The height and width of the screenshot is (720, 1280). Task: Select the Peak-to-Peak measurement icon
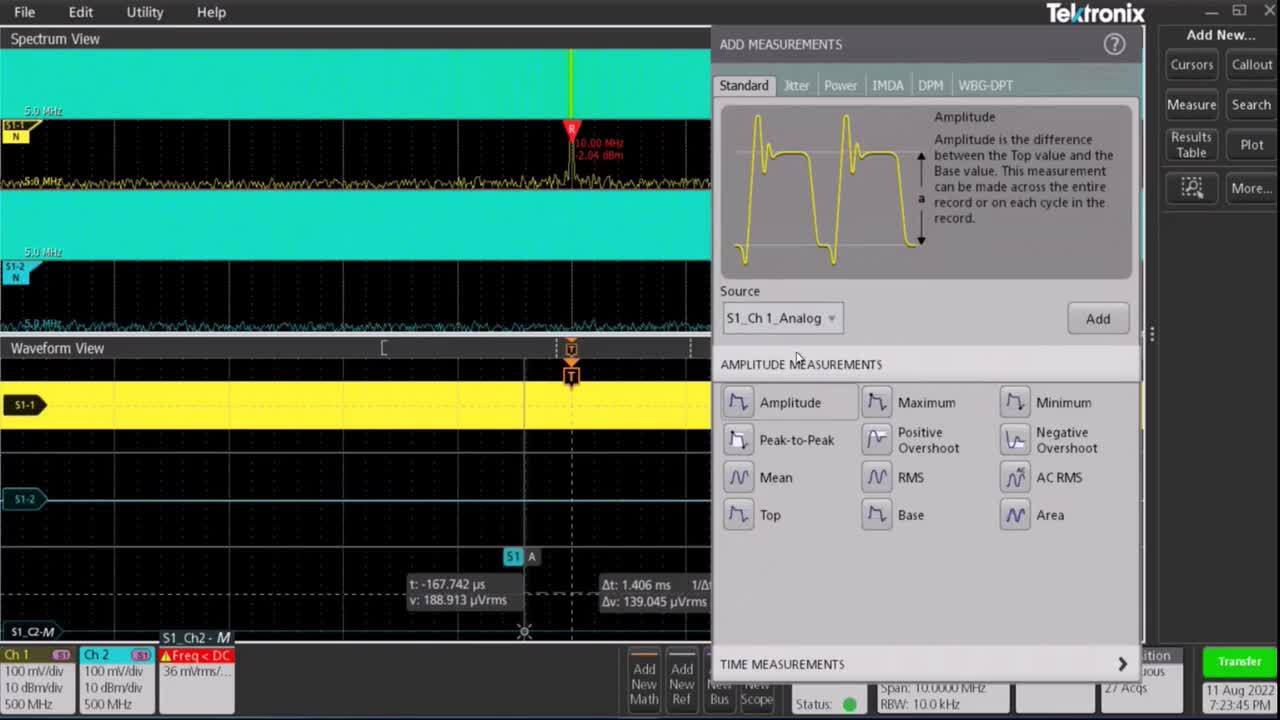point(738,440)
